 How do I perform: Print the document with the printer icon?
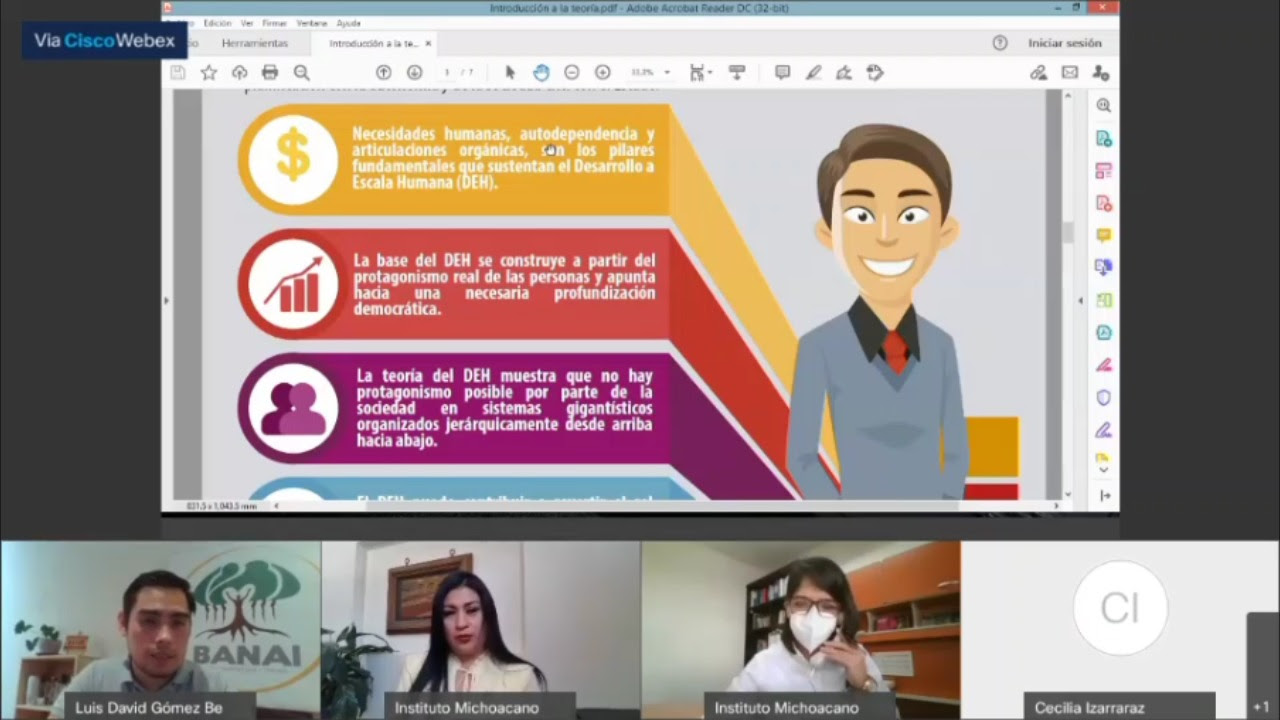[x=270, y=72]
